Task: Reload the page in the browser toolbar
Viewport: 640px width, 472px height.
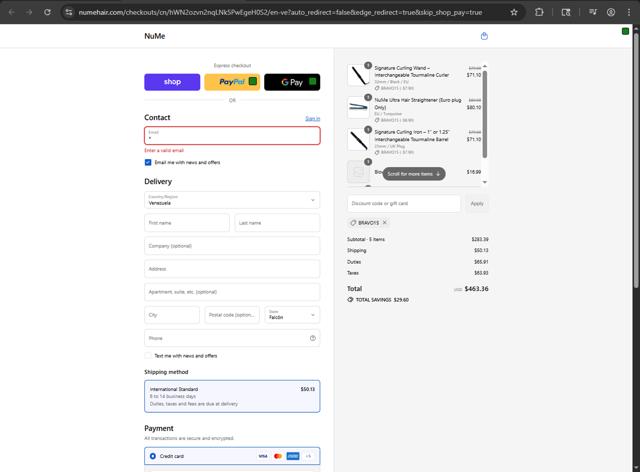Action: tap(47, 12)
